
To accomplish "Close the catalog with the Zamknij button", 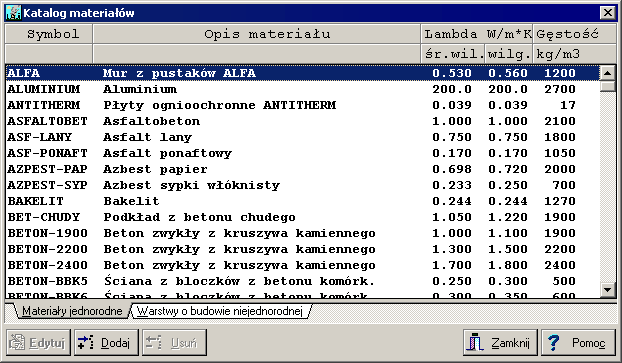I will click(500, 342).
